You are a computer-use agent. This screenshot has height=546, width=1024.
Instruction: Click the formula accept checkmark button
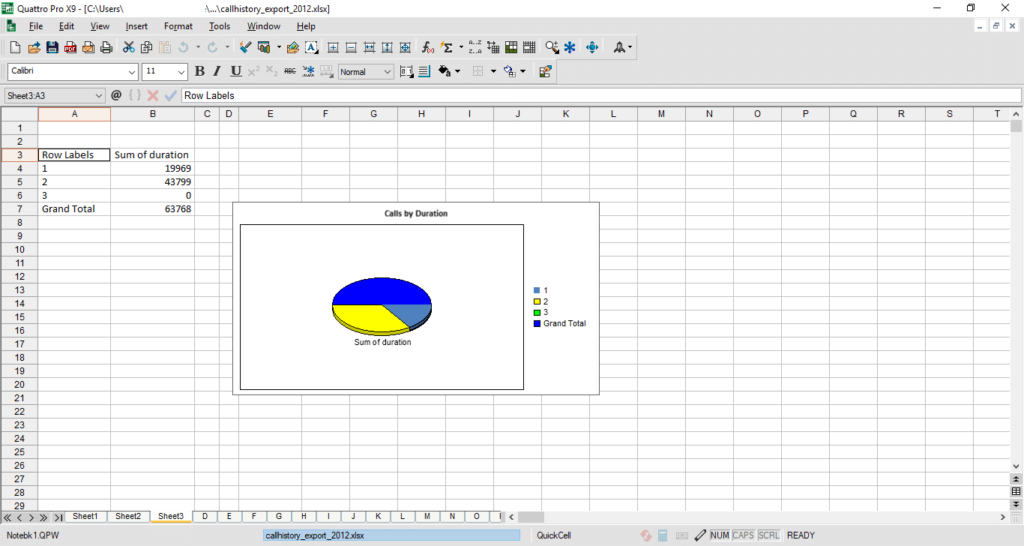(x=171, y=95)
